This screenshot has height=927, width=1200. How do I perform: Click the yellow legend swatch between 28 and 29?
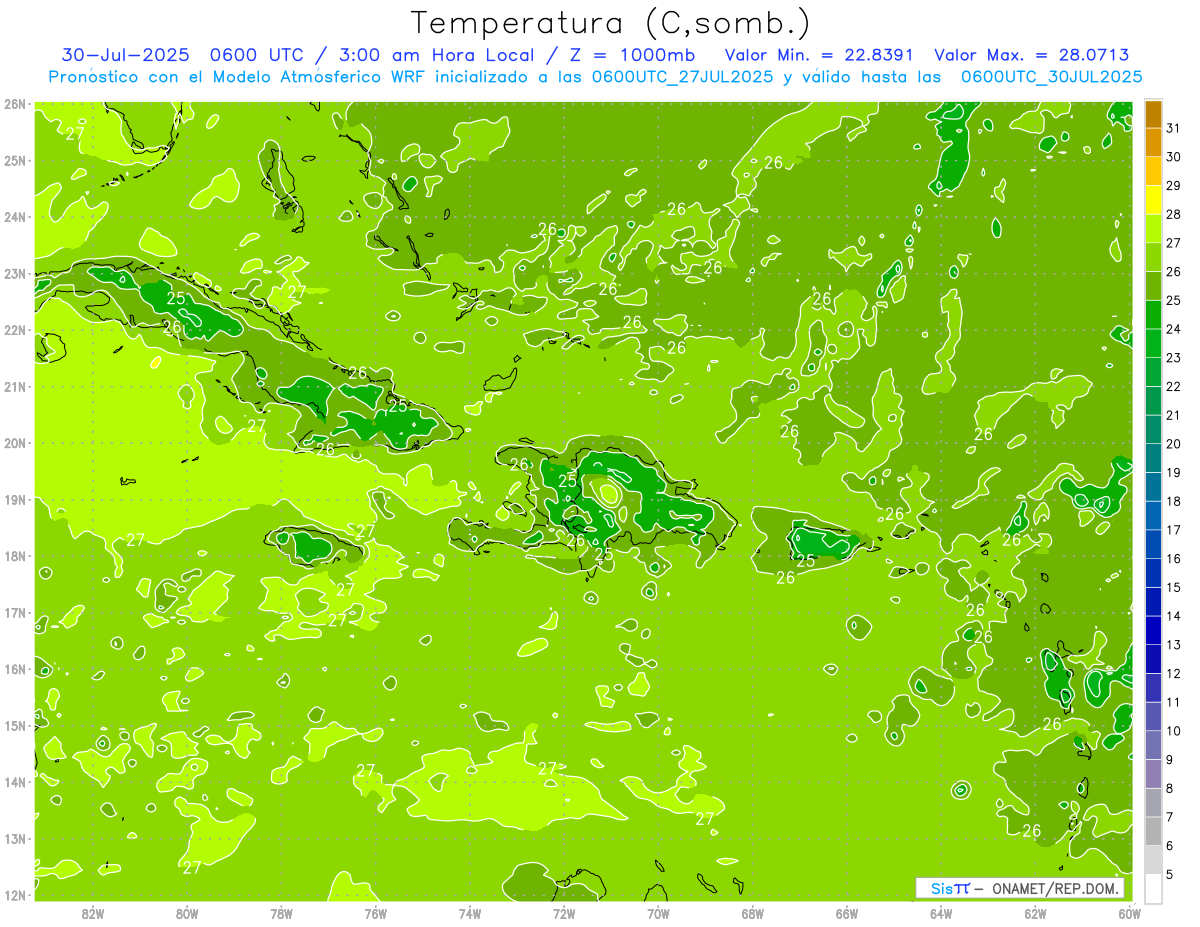pyautogui.click(x=1153, y=200)
